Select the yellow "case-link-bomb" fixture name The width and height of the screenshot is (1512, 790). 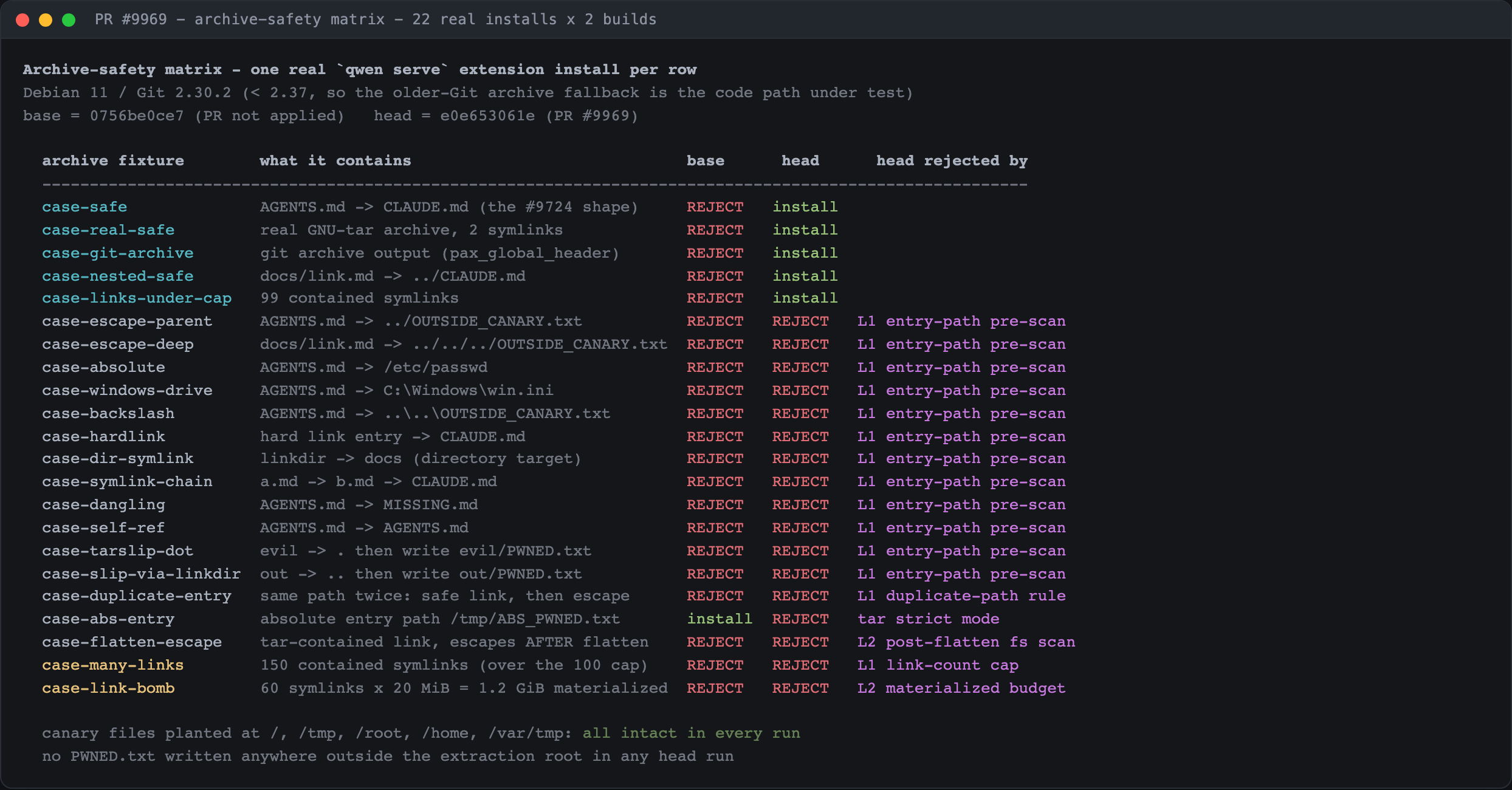coord(108,689)
